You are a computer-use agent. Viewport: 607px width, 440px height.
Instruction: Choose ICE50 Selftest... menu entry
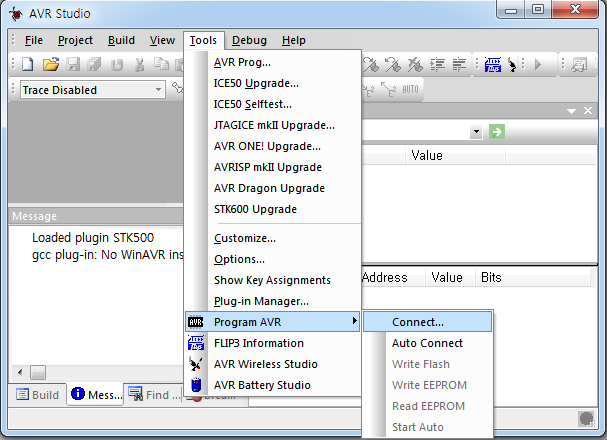273,104
